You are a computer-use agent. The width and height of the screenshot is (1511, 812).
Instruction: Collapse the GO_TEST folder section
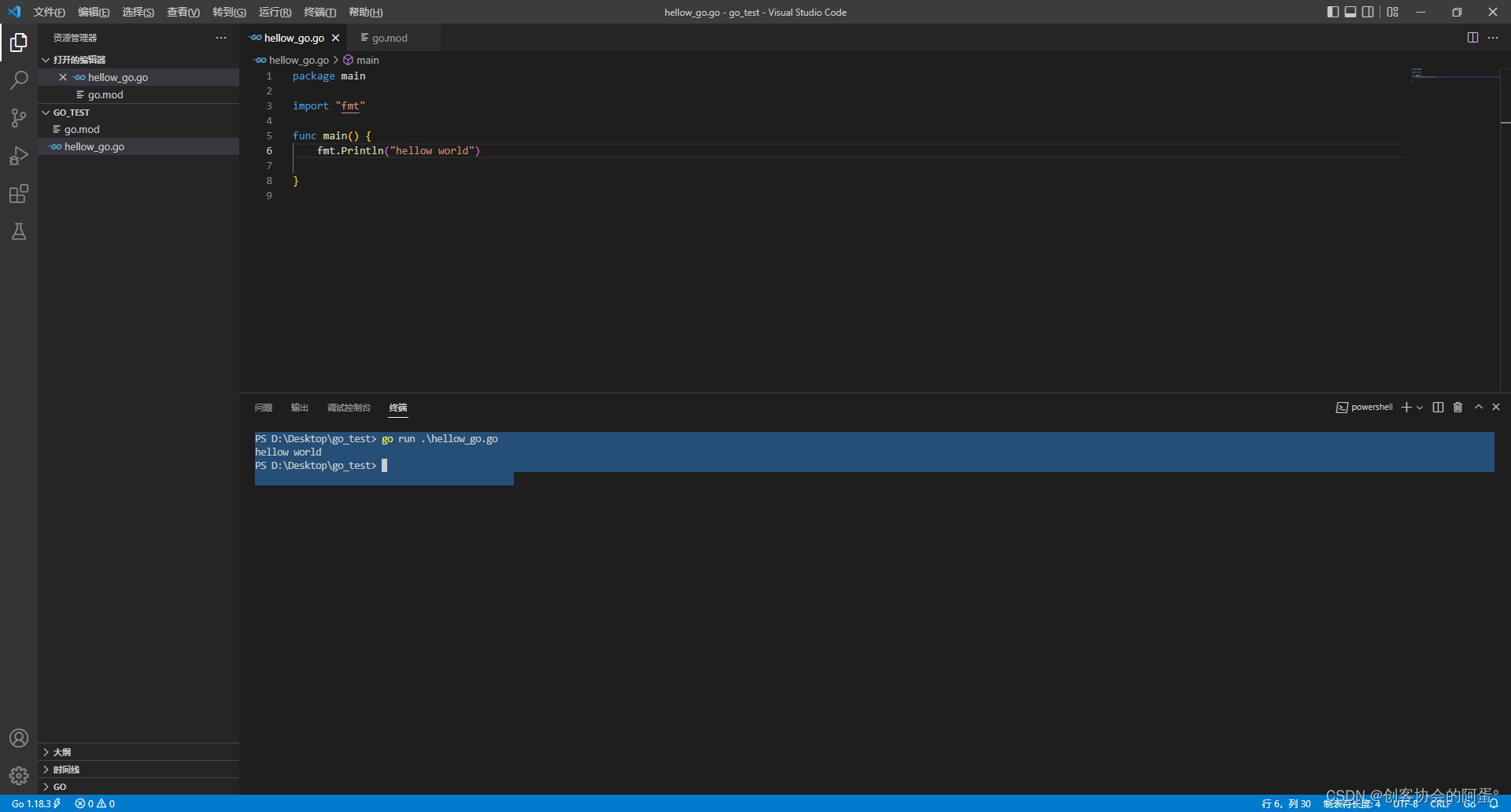coord(139,113)
